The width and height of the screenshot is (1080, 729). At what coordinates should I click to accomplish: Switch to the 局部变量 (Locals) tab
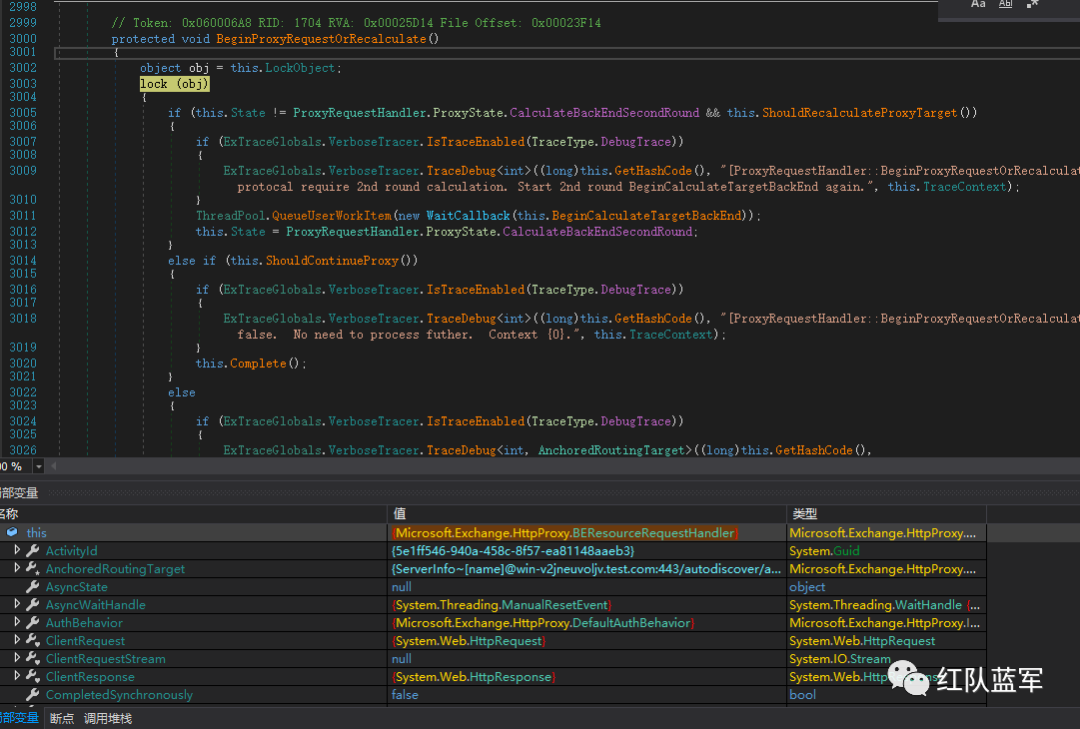19,718
